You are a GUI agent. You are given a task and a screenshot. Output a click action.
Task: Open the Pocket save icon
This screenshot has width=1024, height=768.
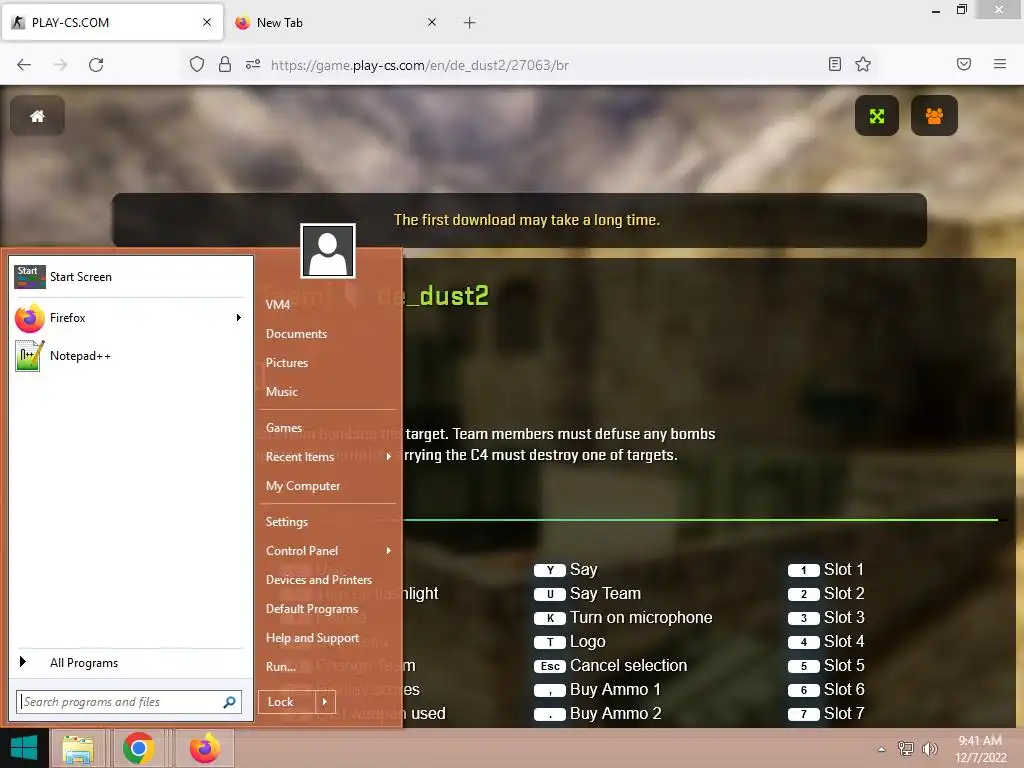tap(964, 64)
